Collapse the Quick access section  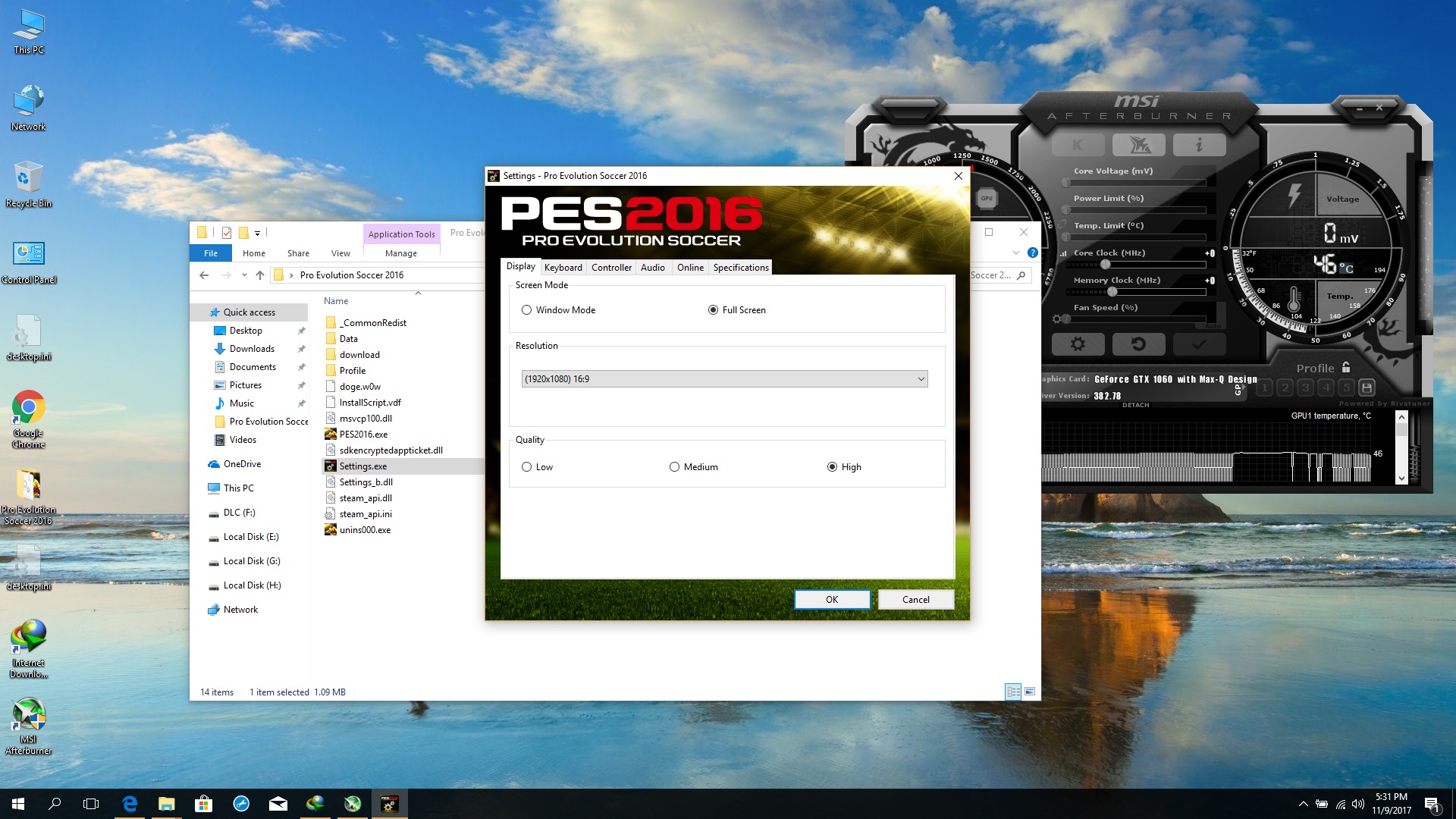point(200,312)
